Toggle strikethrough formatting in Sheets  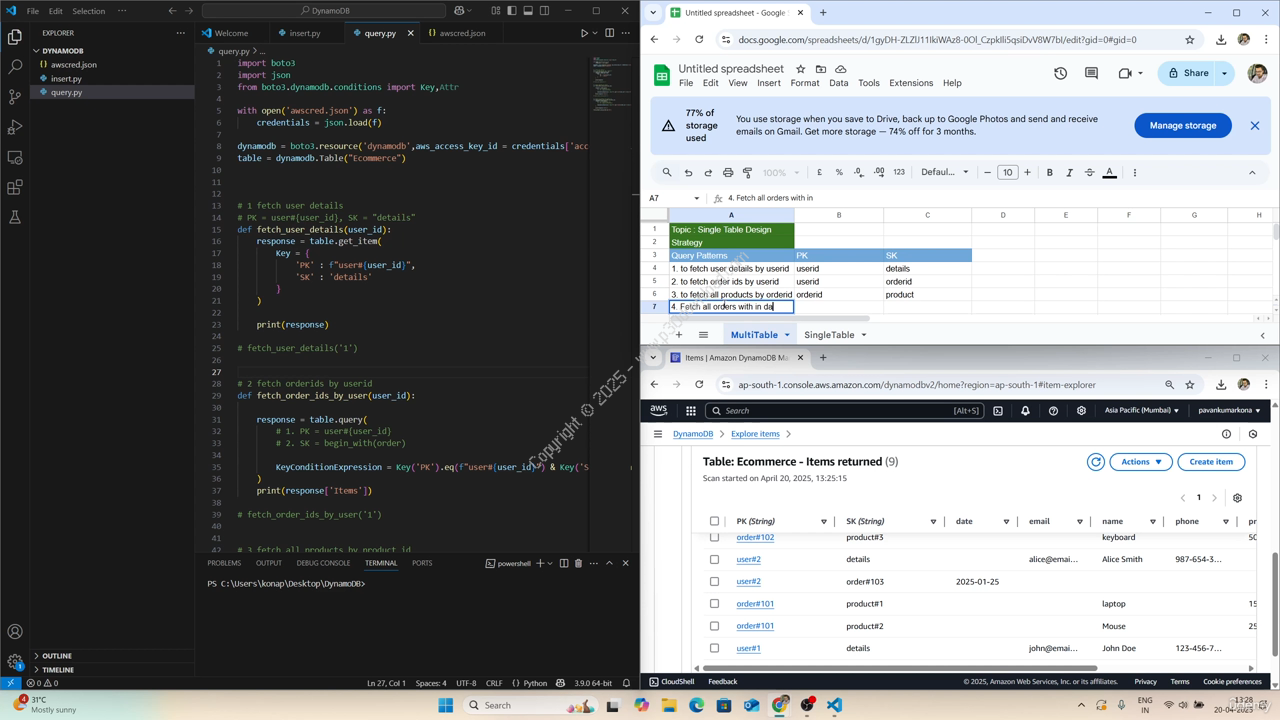[1089, 172]
